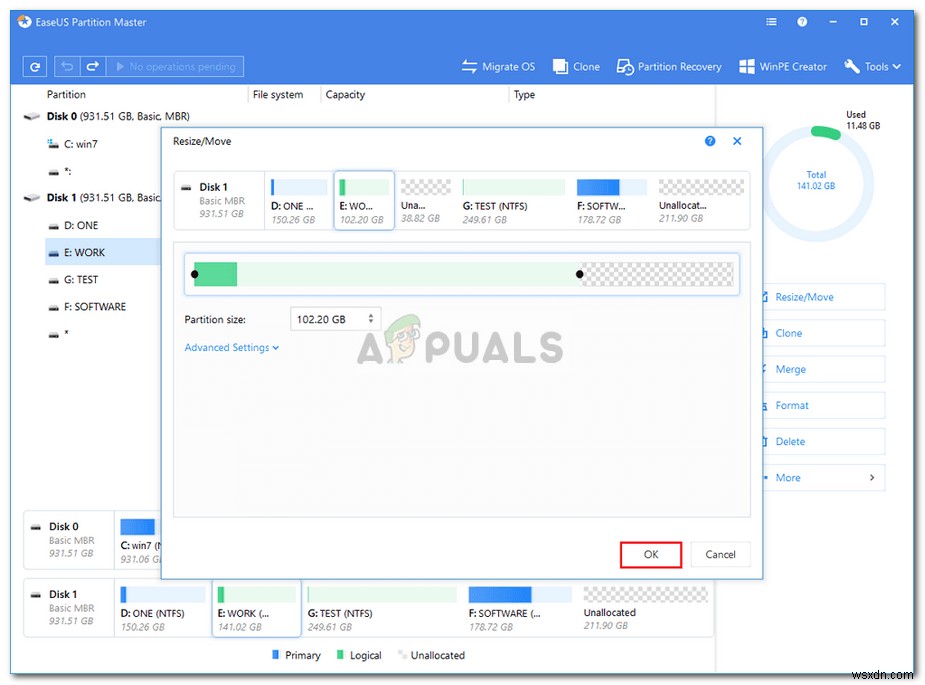Screen dimensions: 925x685
Task: Select the 38.82 GB unallocated block
Action: [x=425, y=201]
